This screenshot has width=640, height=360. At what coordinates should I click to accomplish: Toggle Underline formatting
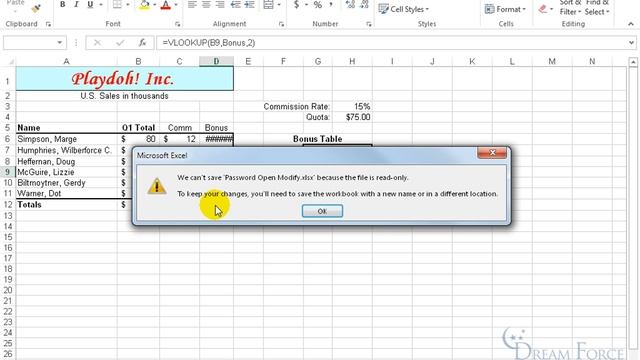pyautogui.click(x=90, y=4)
